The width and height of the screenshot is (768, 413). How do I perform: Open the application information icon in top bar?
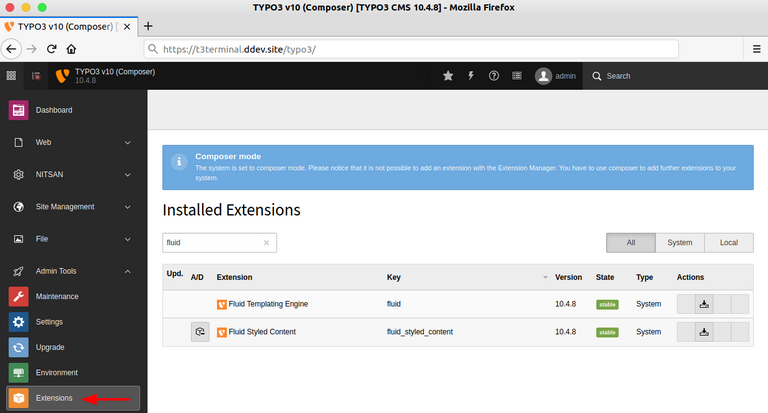[517, 75]
